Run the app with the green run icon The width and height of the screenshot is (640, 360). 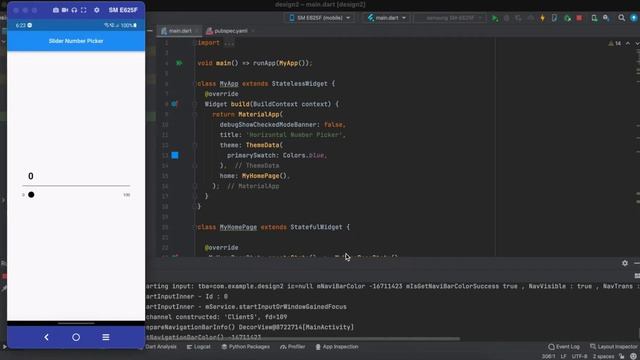(x=495, y=18)
